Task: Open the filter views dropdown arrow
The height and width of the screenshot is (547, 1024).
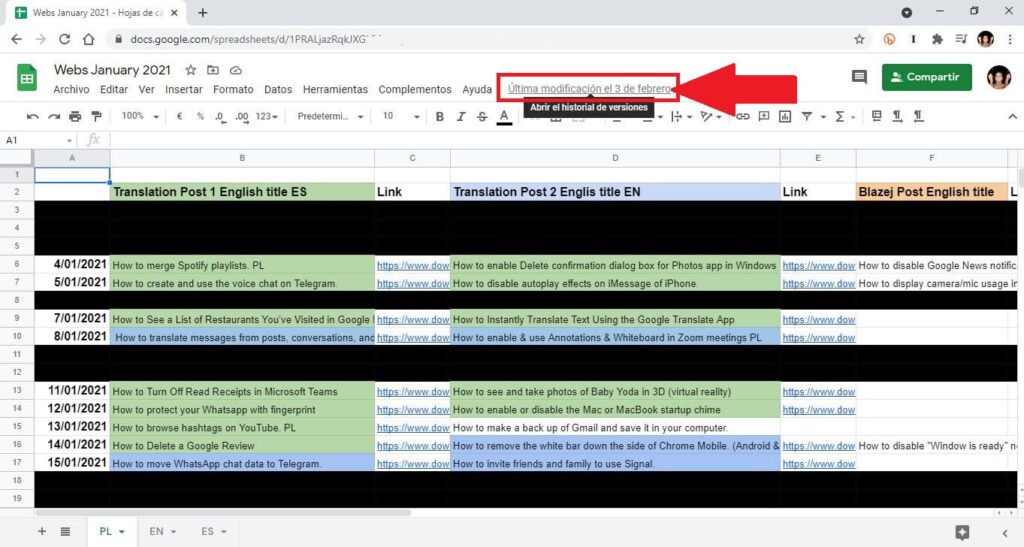Action: (x=823, y=117)
